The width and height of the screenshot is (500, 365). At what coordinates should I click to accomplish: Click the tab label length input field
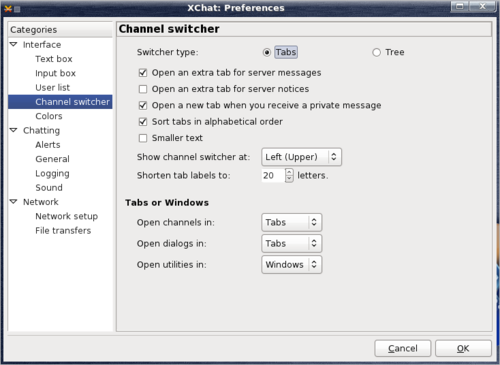[x=273, y=175]
